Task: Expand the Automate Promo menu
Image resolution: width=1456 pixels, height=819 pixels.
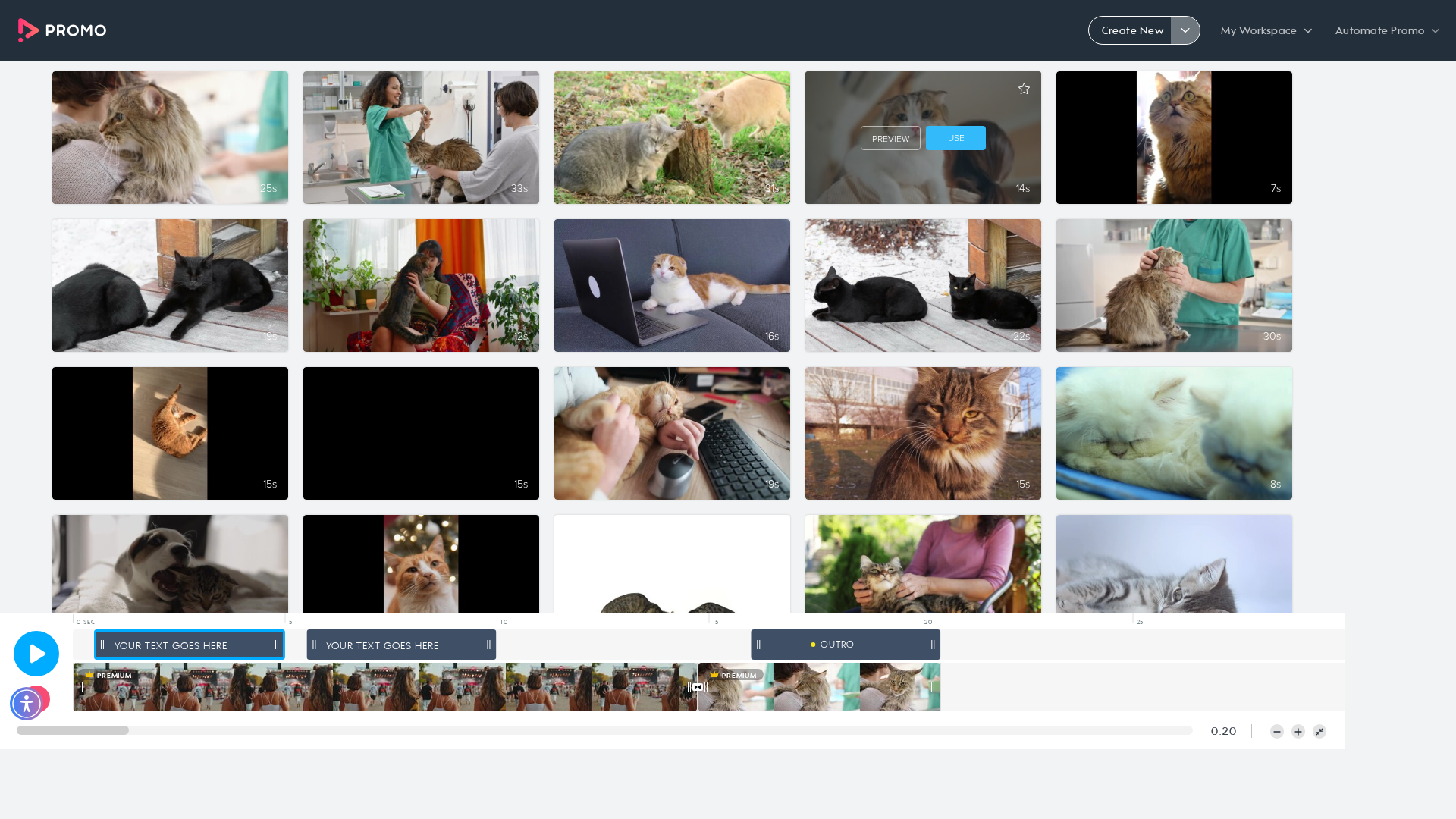Action: pos(1387,30)
